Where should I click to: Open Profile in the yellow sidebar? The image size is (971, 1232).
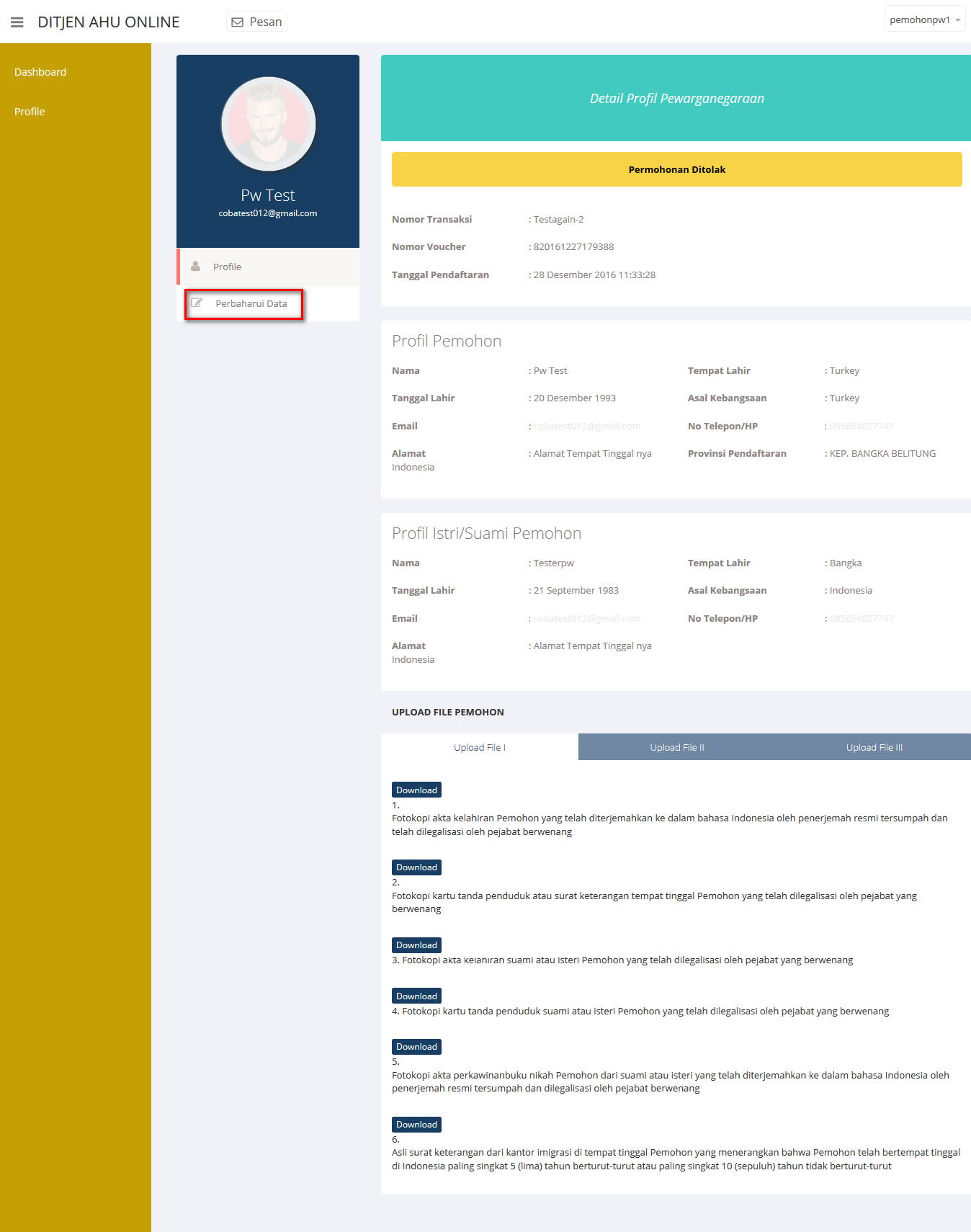point(30,112)
